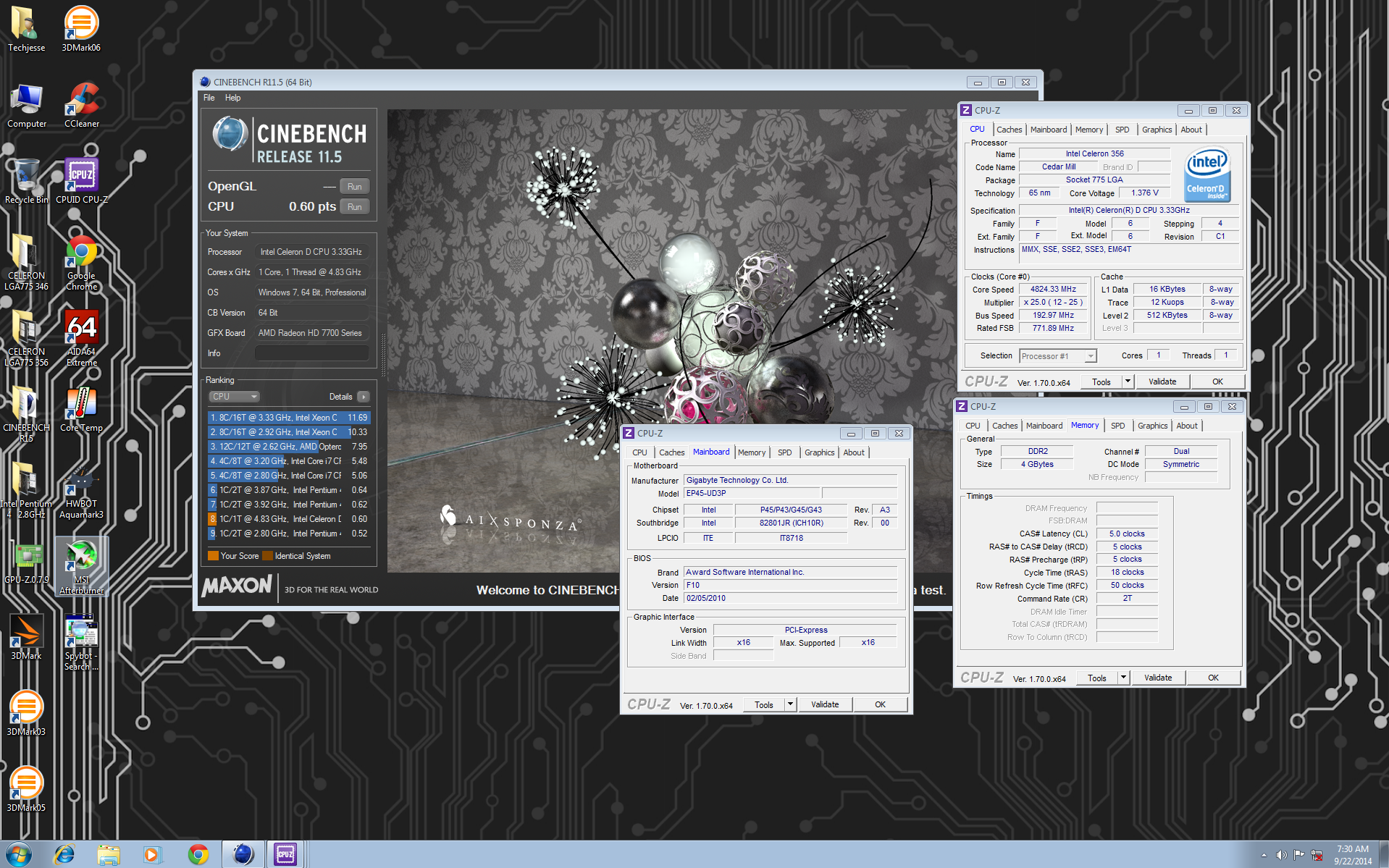Viewport: 1389px width, 868px height.
Task: Open the Techjesse desktop folder
Action: pos(26,29)
